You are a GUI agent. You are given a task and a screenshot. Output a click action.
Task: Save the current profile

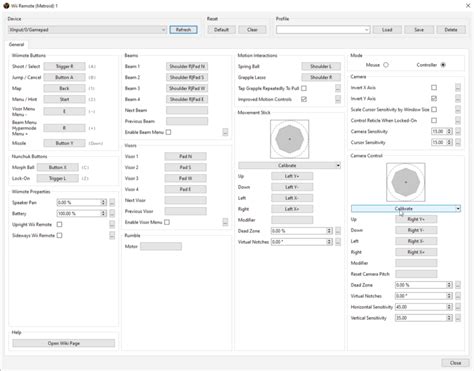click(x=419, y=30)
